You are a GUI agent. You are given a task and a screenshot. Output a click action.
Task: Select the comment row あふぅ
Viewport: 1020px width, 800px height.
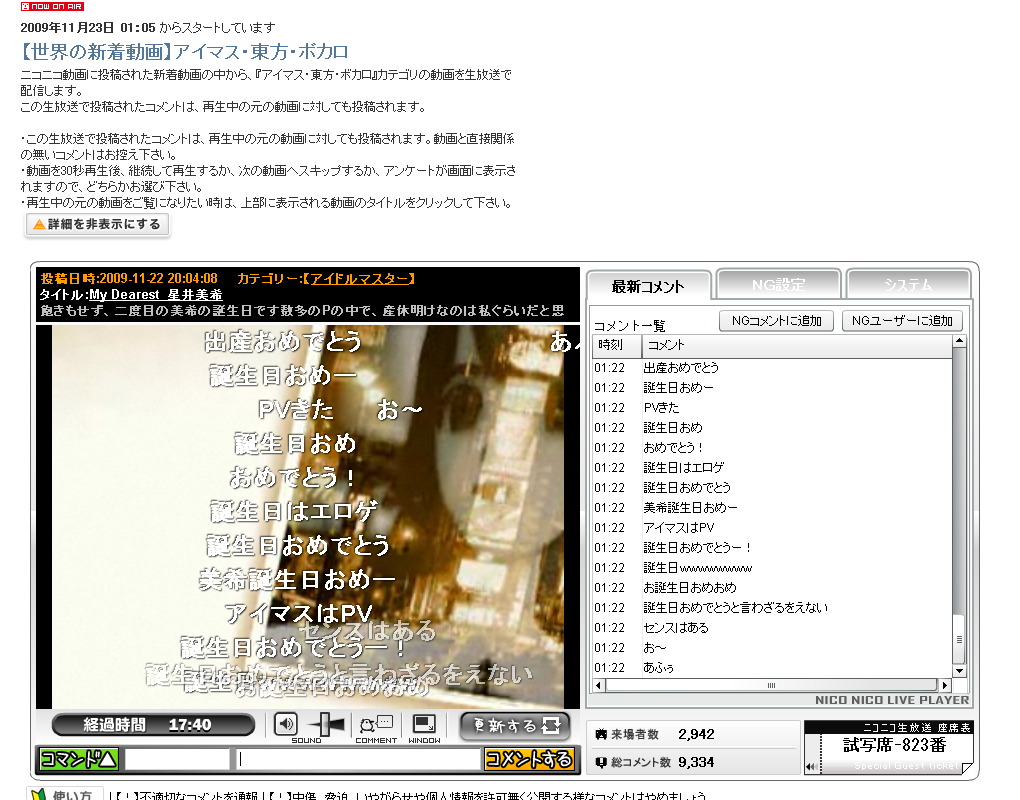[x=772, y=668]
